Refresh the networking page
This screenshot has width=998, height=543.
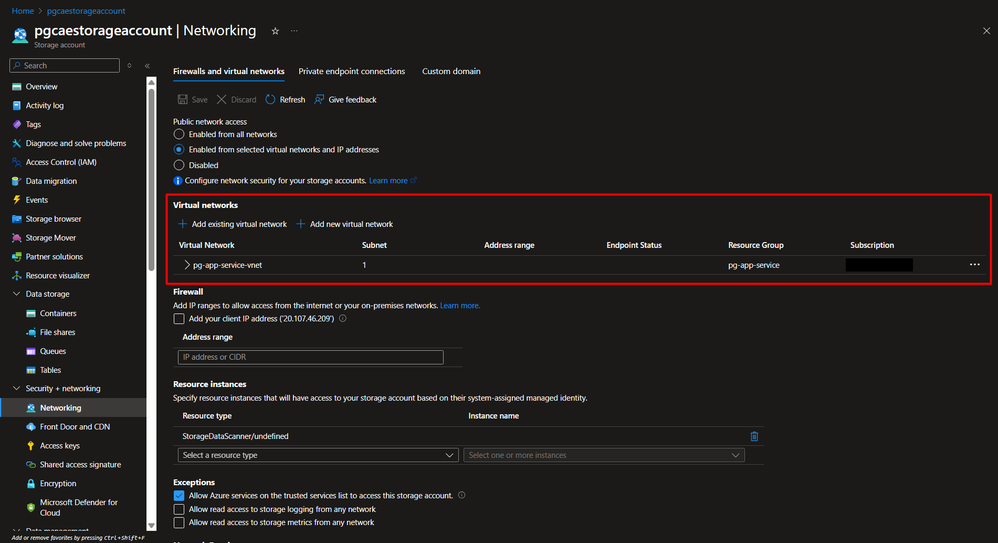point(285,100)
